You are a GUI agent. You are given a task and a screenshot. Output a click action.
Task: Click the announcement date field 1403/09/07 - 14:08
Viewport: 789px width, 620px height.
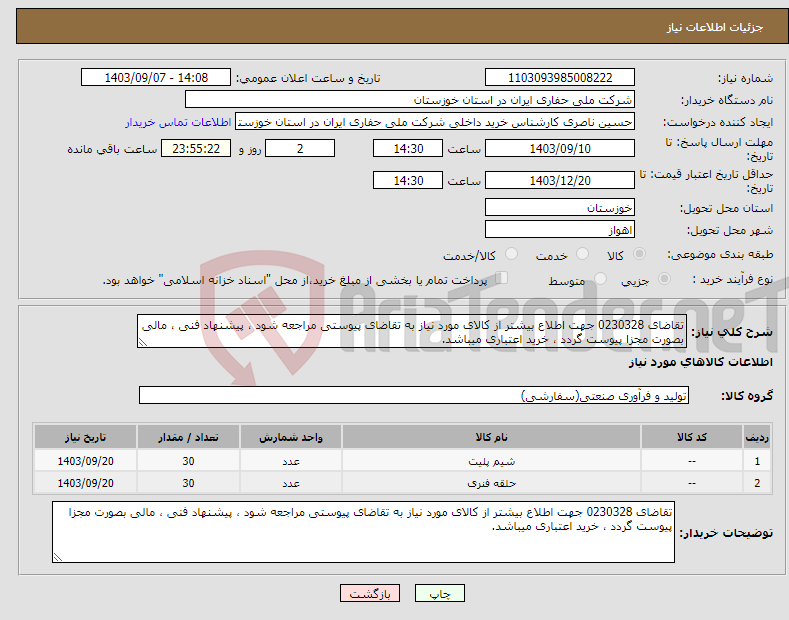click(x=156, y=78)
